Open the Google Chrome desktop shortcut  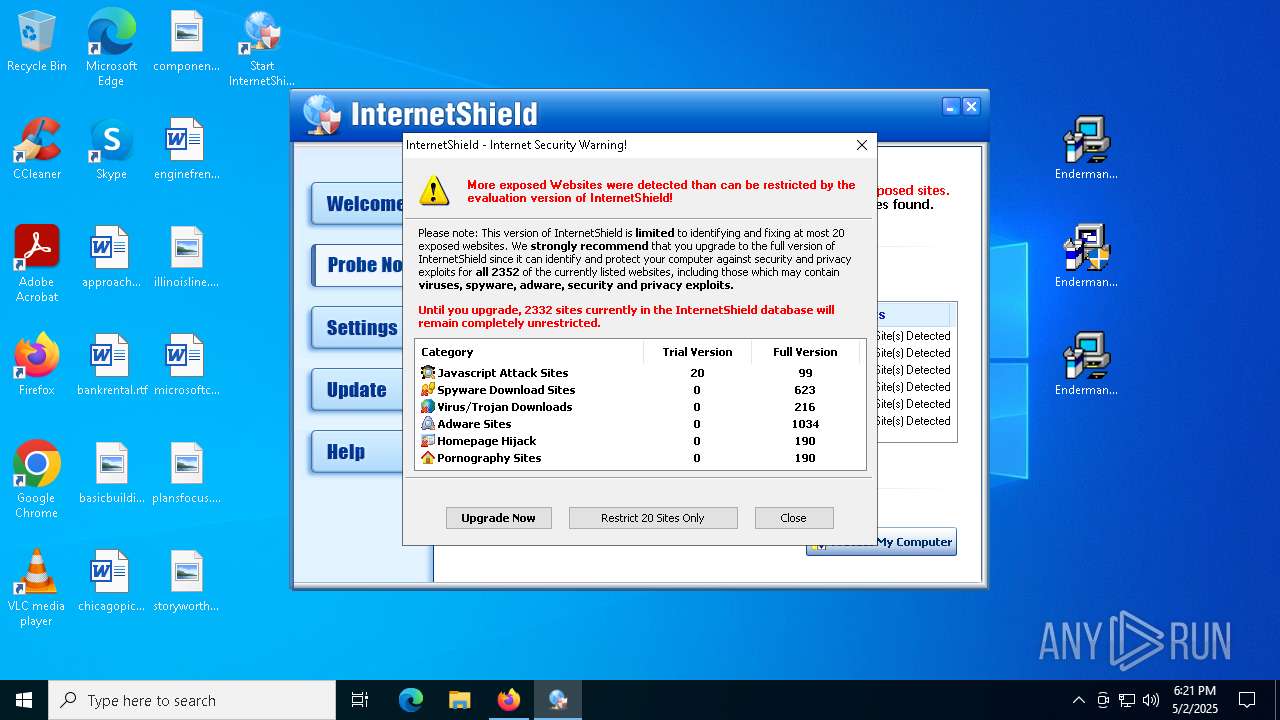pyautogui.click(x=37, y=479)
